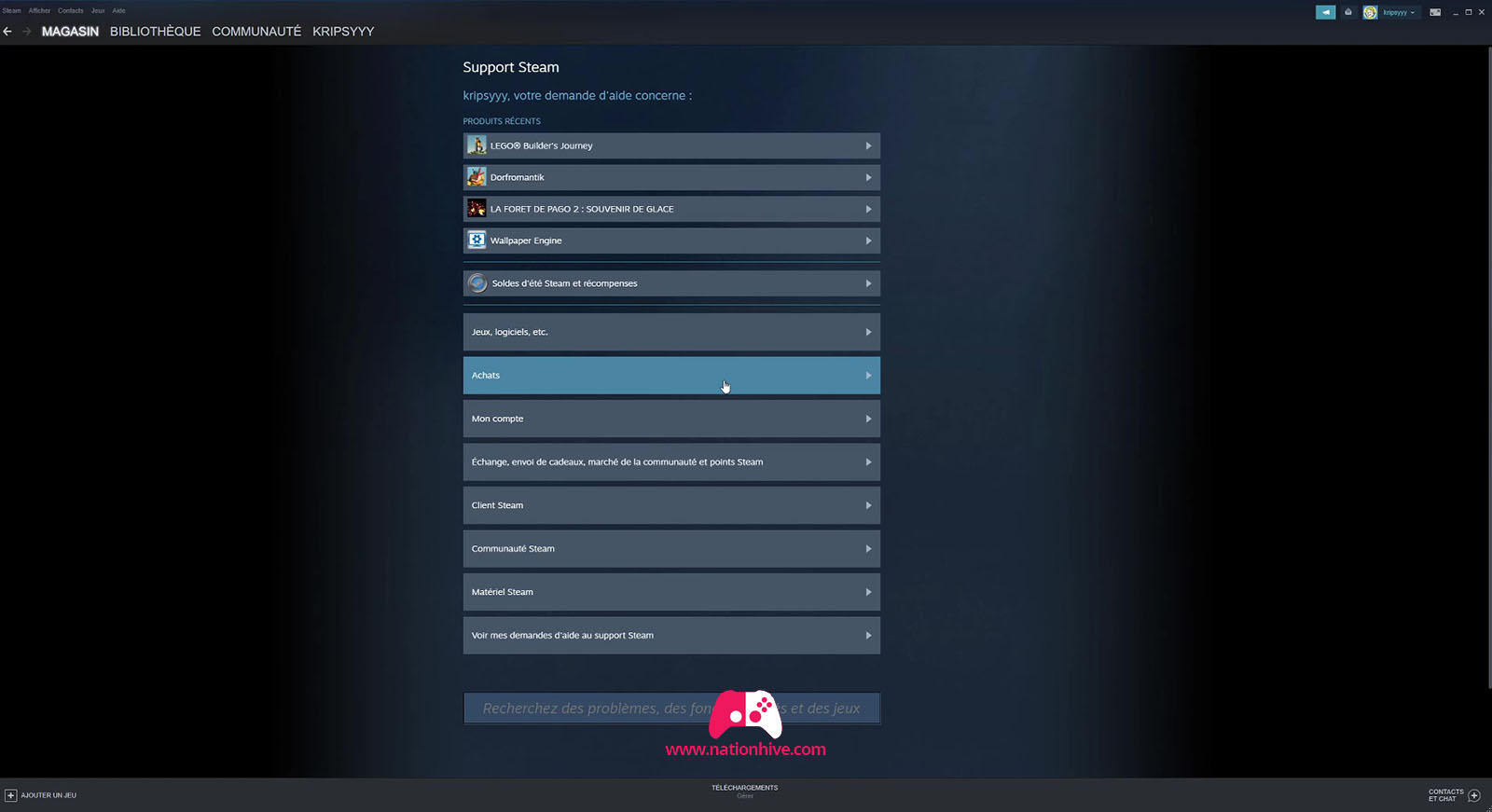Open the Aide menu

click(x=118, y=11)
